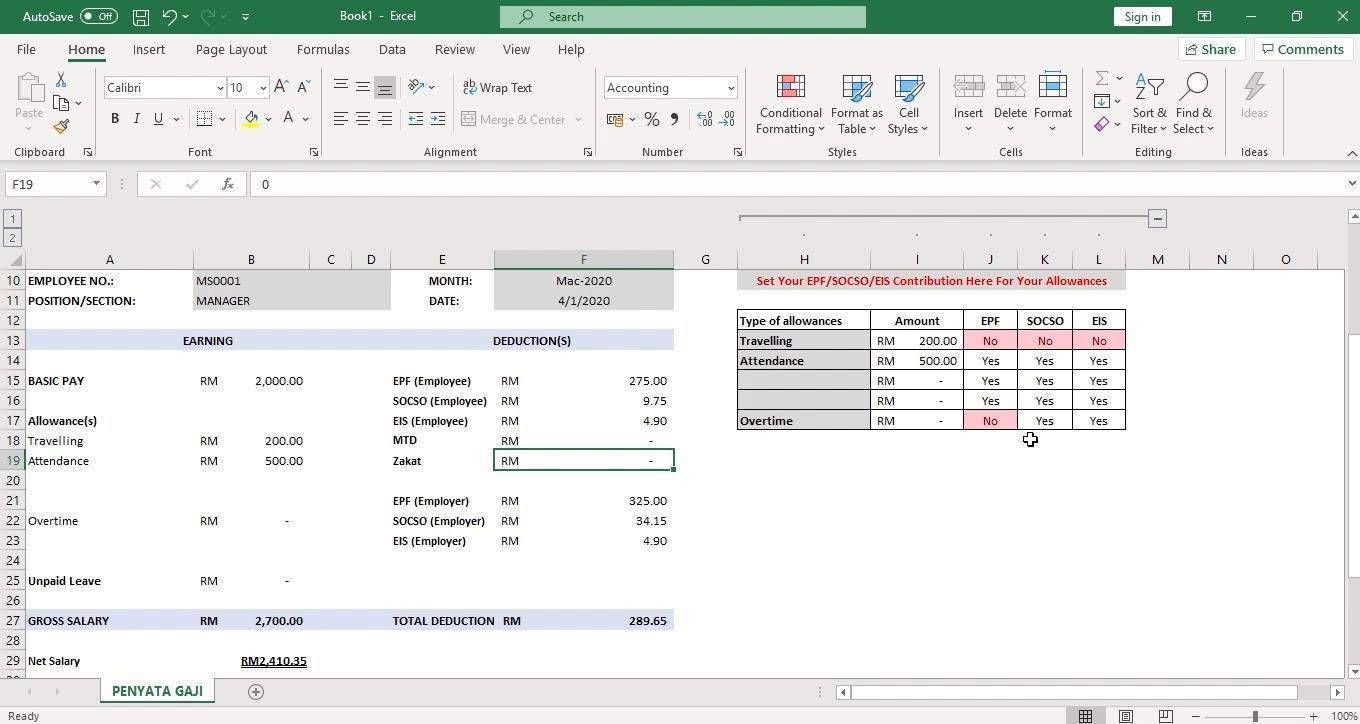This screenshot has width=1360, height=724.
Task: Open the Comments pane
Action: [x=1303, y=49]
